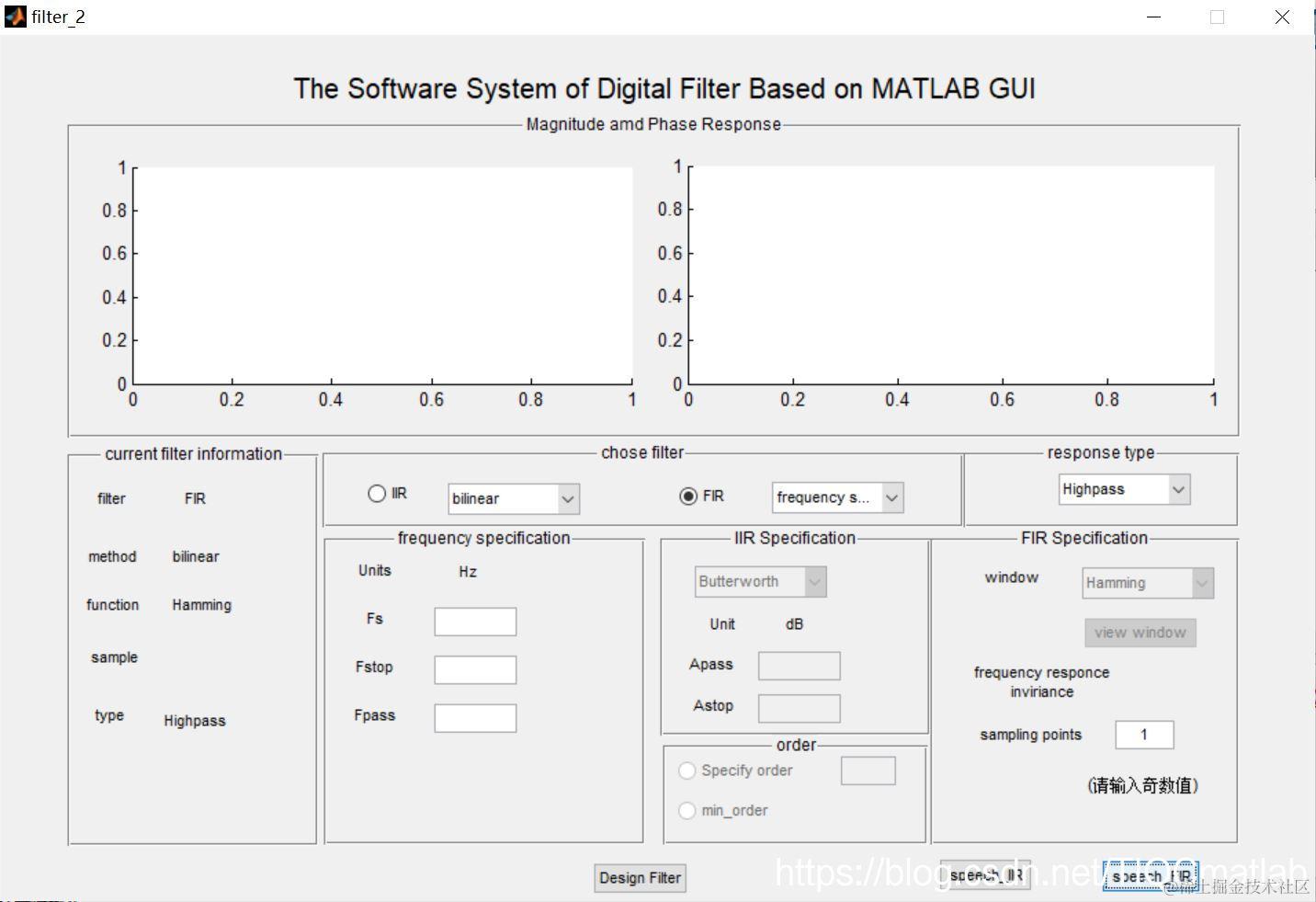The height and width of the screenshot is (902, 1316).
Task: Open the Butterworth filter type dropdown
Action: [761, 581]
